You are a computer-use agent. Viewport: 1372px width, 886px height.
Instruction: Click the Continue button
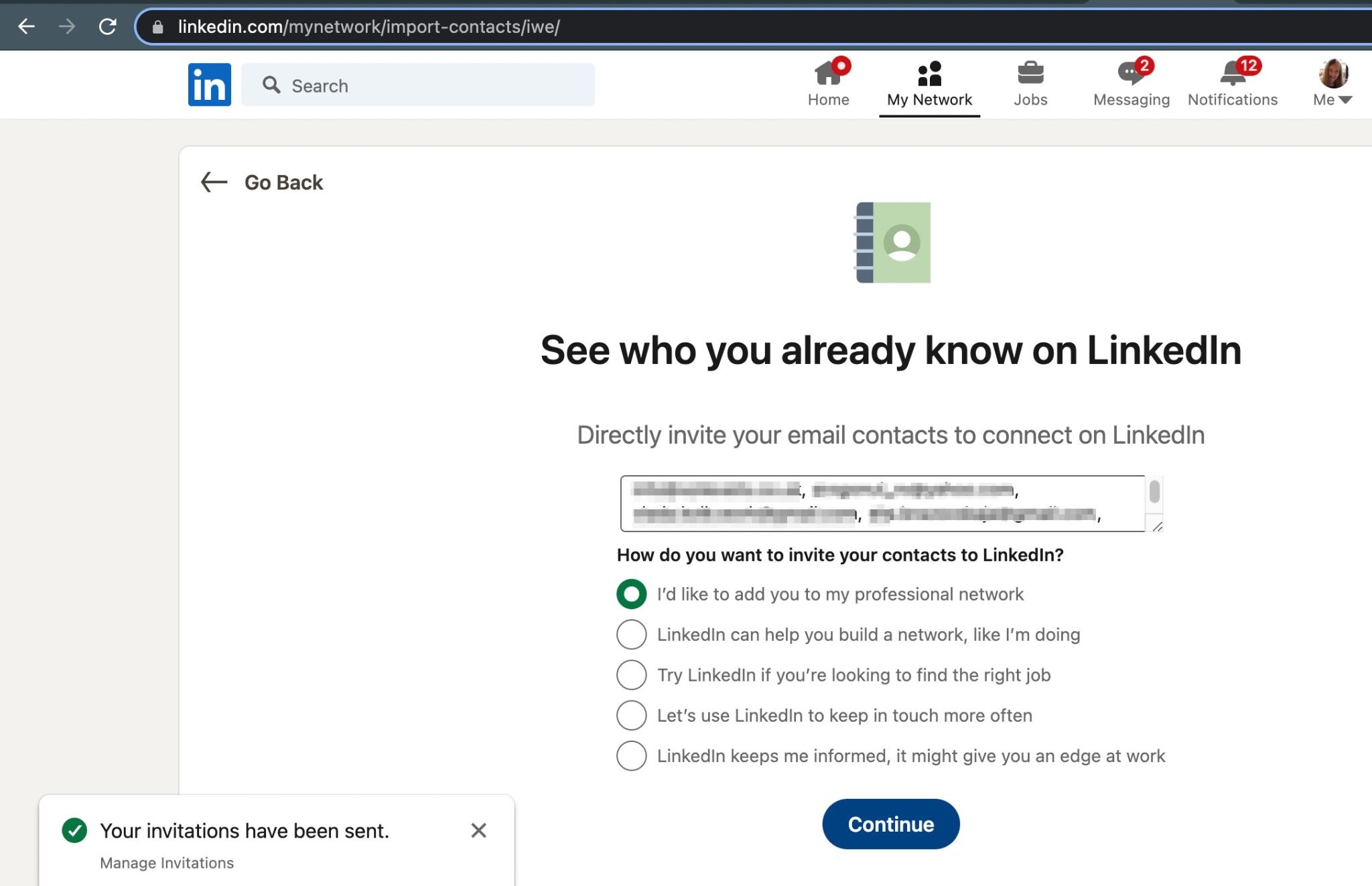(891, 824)
